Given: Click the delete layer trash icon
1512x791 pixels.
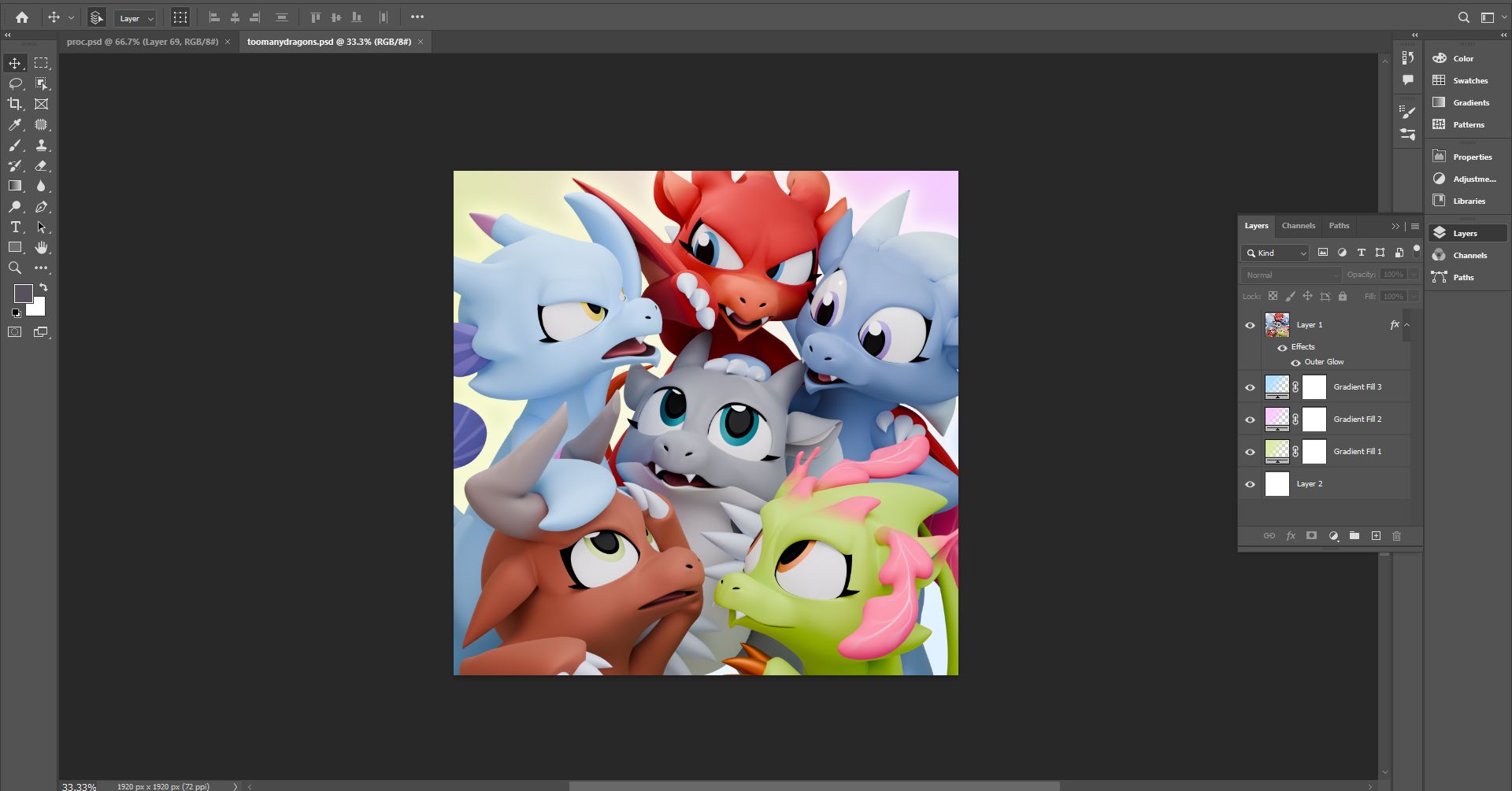Looking at the screenshot, I should click(x=1397, y=536).
